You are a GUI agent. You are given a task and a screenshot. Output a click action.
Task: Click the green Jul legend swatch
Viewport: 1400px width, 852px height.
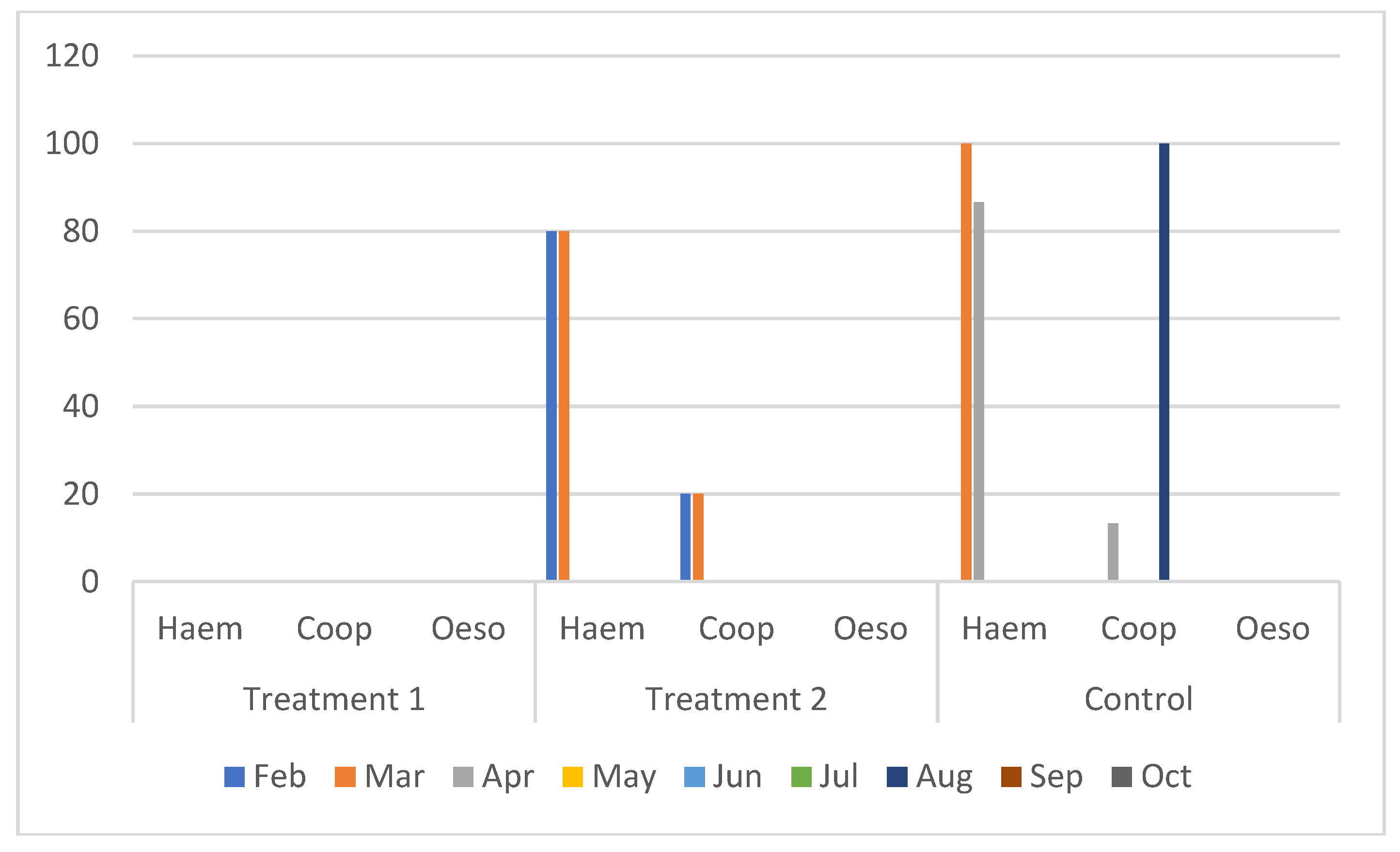point(801,777)
